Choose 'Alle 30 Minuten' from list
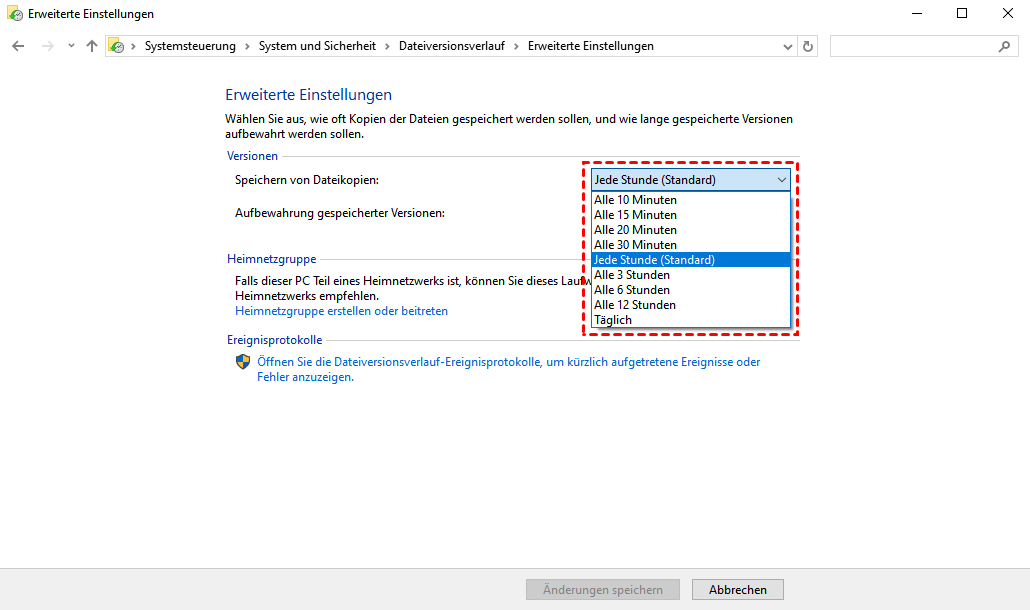Viewport: 1030px width, 610px height. pos(635,245)
